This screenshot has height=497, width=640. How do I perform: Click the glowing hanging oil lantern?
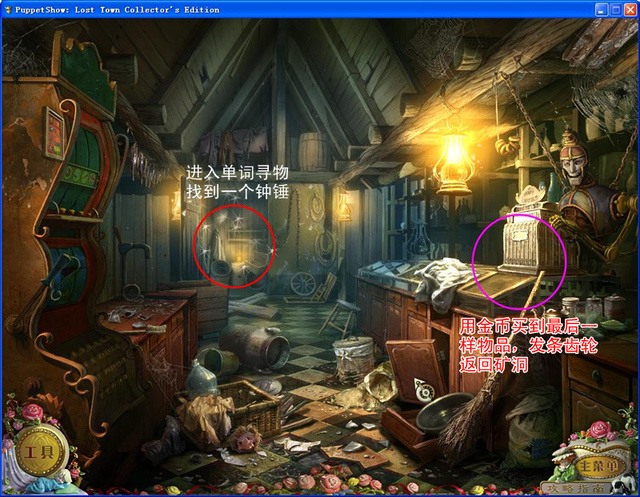pyautogui.click(x=453, y=161)
